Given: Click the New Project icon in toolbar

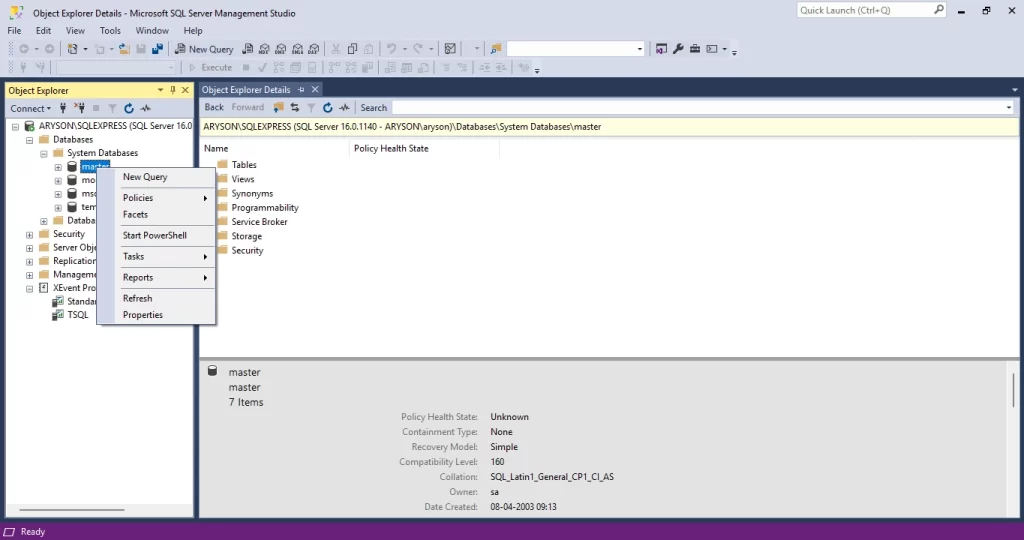Looking at the screenshot, I should [x=72, y=49].
